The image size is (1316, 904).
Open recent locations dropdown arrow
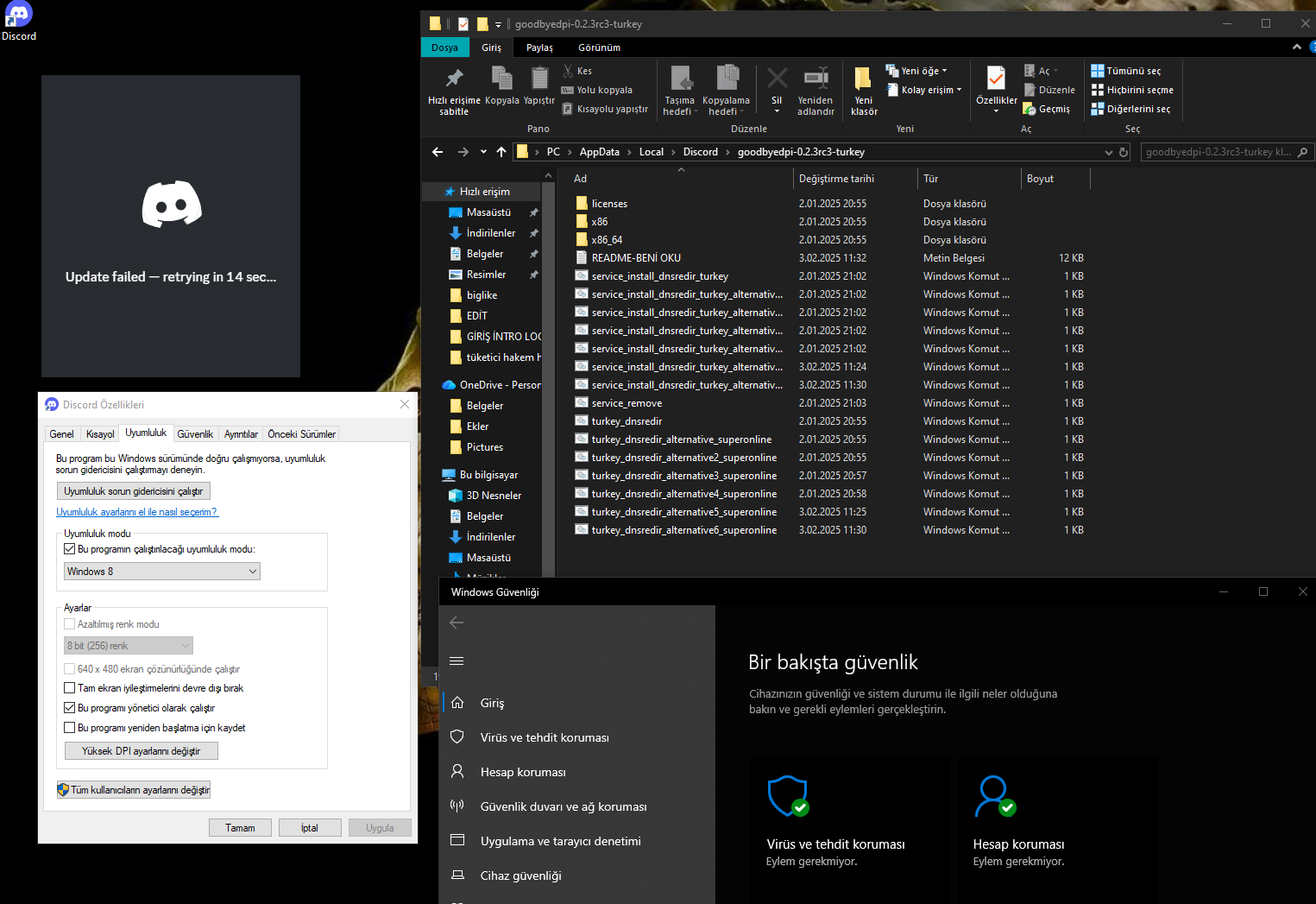(x=483, y=152)
